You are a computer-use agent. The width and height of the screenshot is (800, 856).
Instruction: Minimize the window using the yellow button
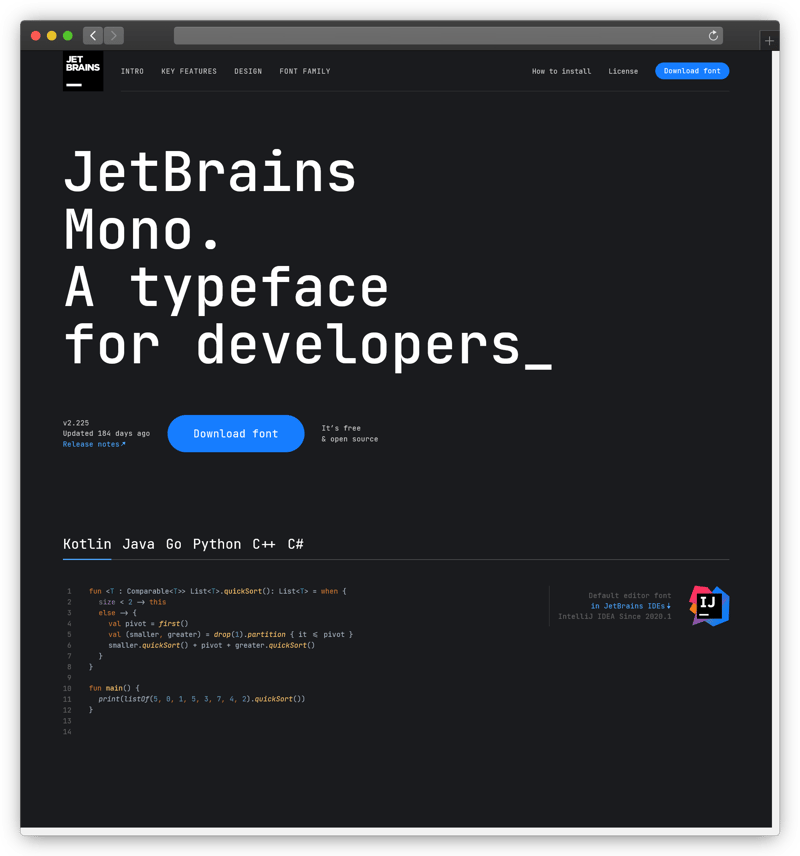[51, 35]
